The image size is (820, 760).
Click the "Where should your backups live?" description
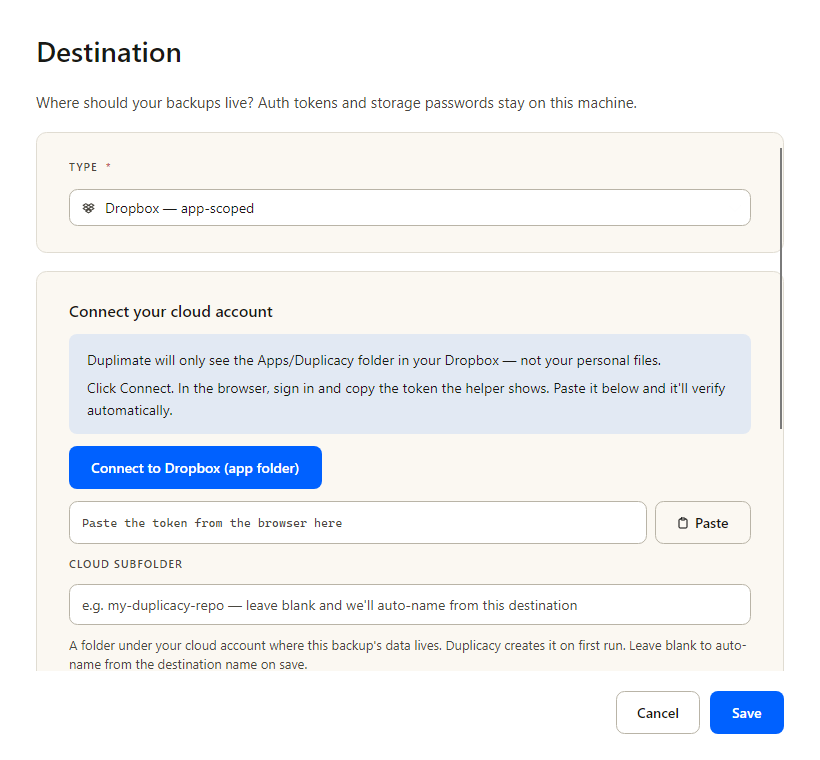click(336, 103)
